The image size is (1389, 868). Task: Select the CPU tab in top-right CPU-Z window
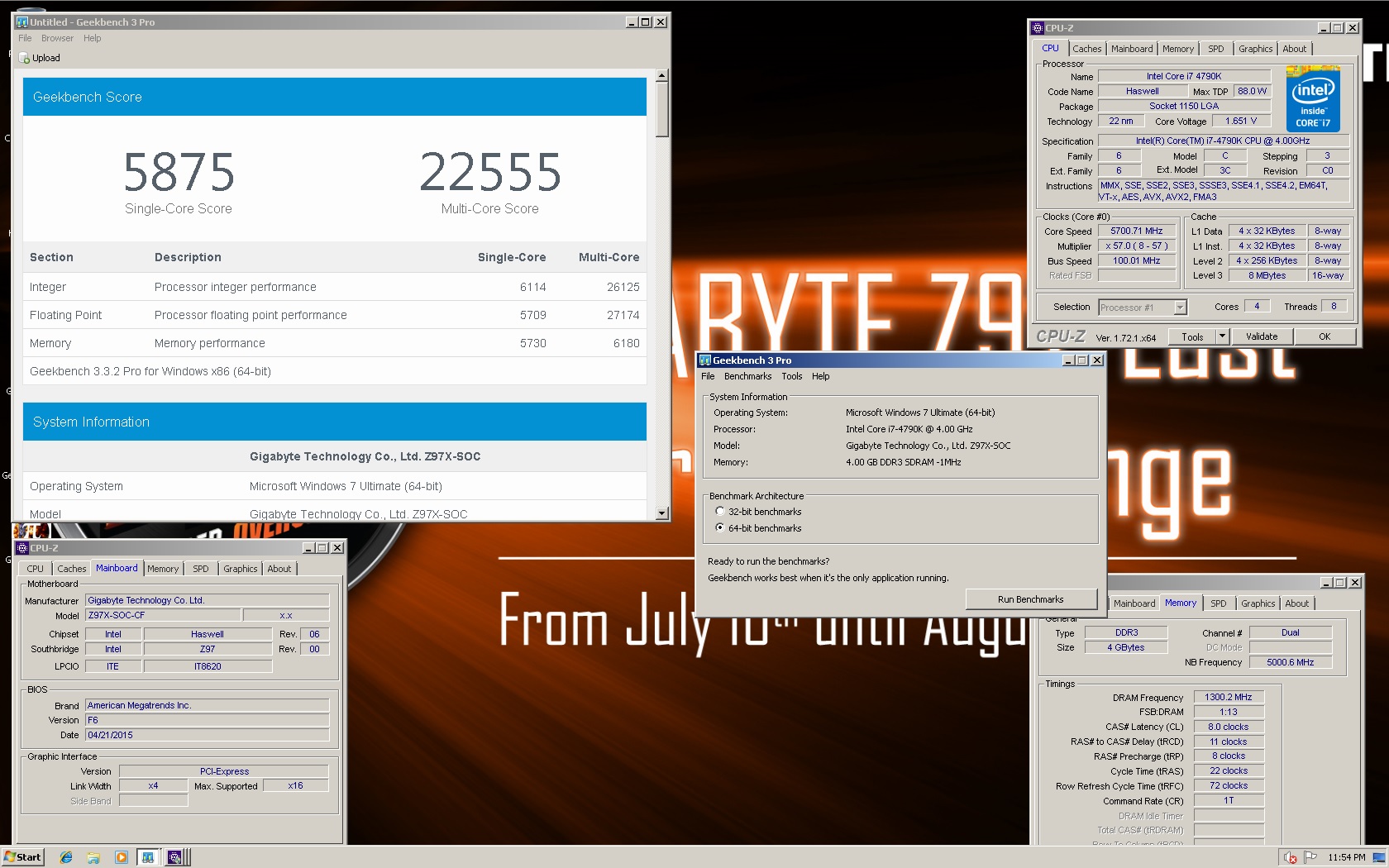click(1050, 48)
